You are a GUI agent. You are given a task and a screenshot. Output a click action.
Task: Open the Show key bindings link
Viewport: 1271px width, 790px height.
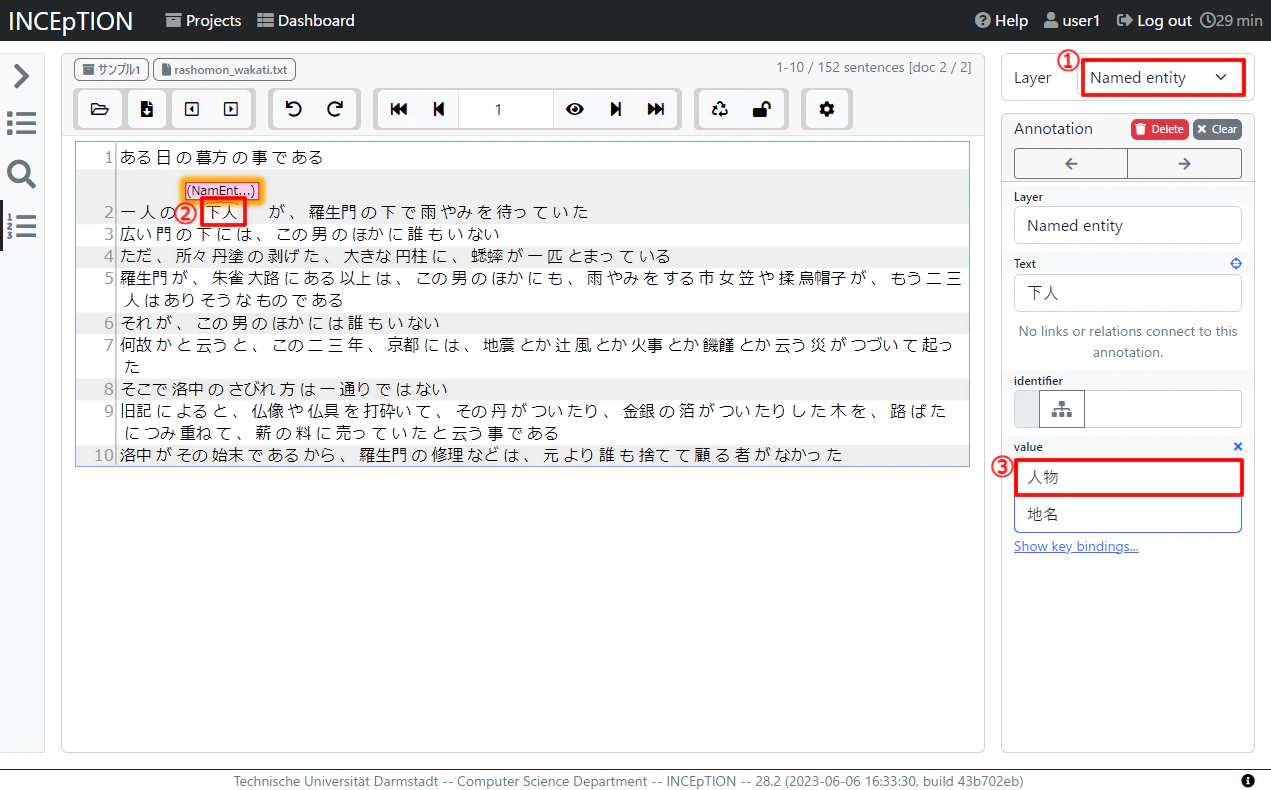1076,546
